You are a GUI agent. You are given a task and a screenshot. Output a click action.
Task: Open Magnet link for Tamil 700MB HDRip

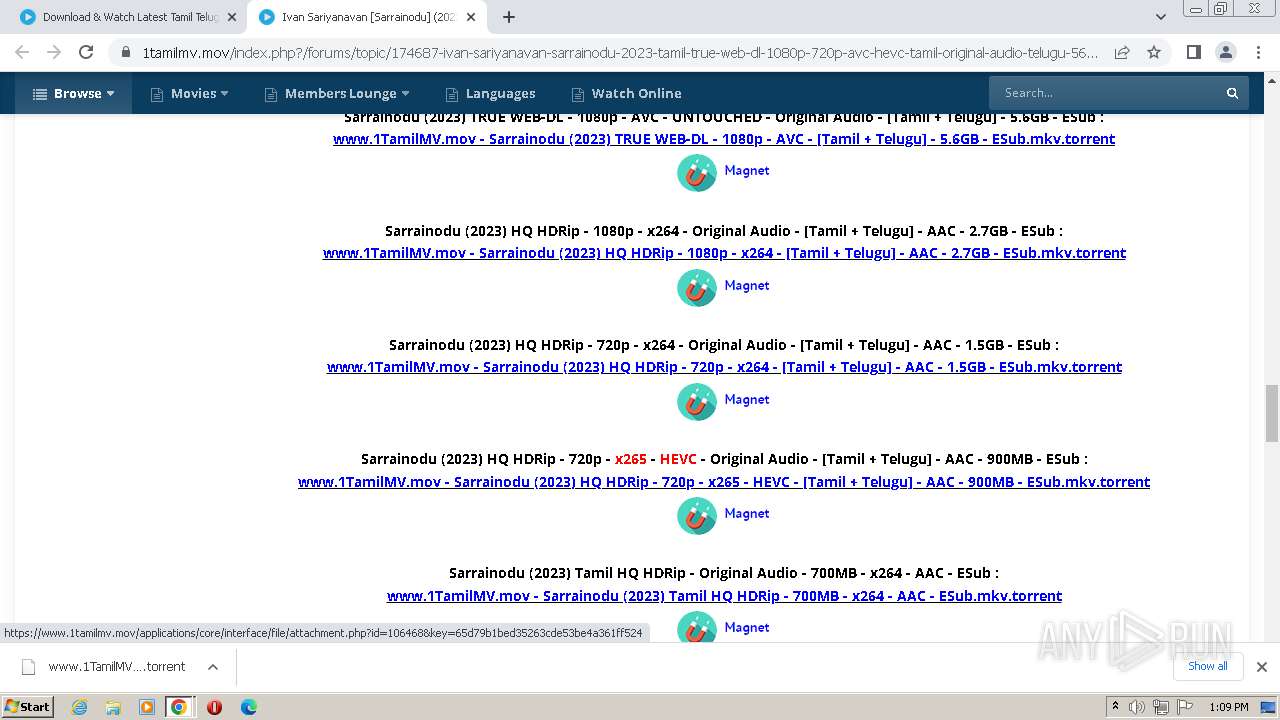[747, 627]
